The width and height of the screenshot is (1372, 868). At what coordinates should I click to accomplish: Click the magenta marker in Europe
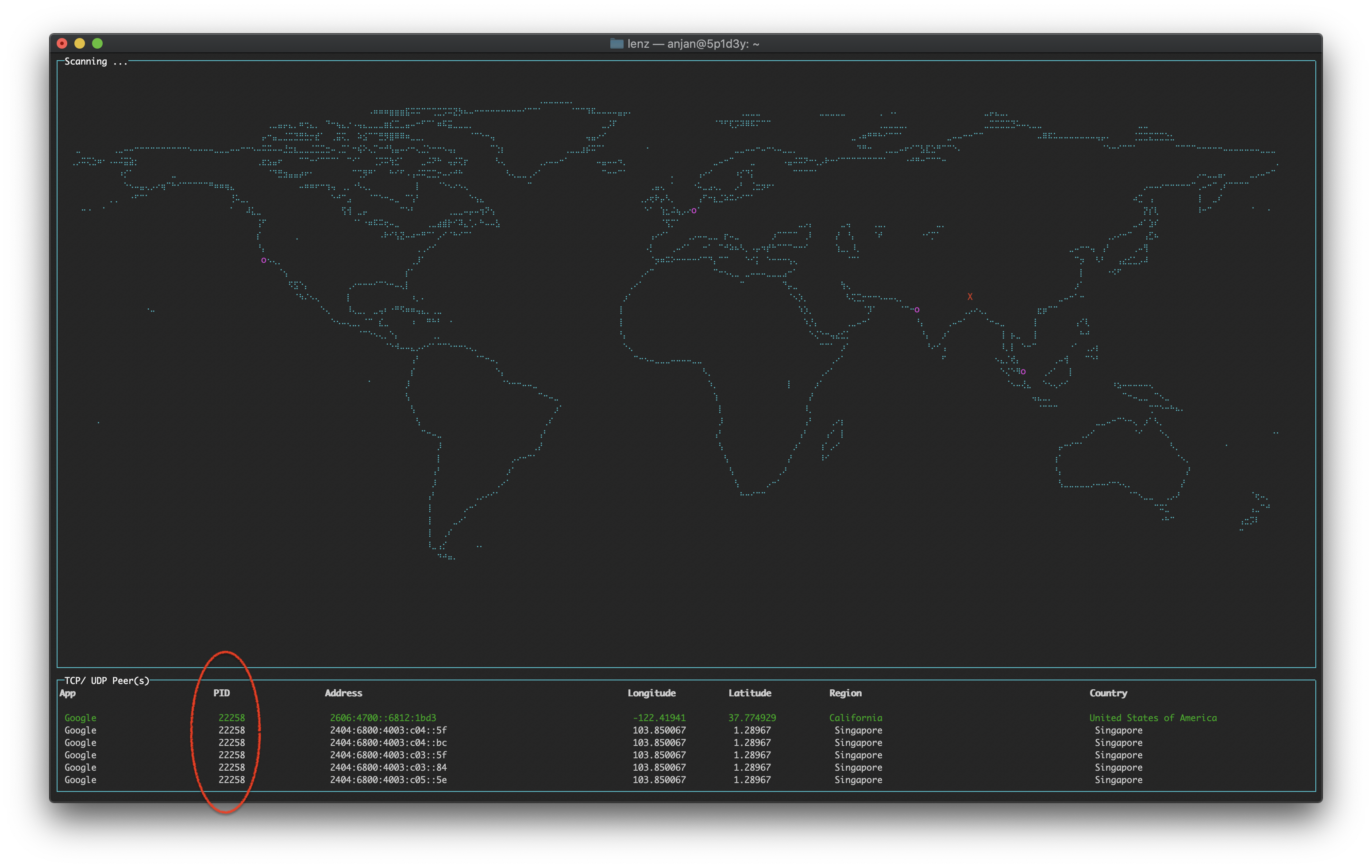tap(694, 211)
